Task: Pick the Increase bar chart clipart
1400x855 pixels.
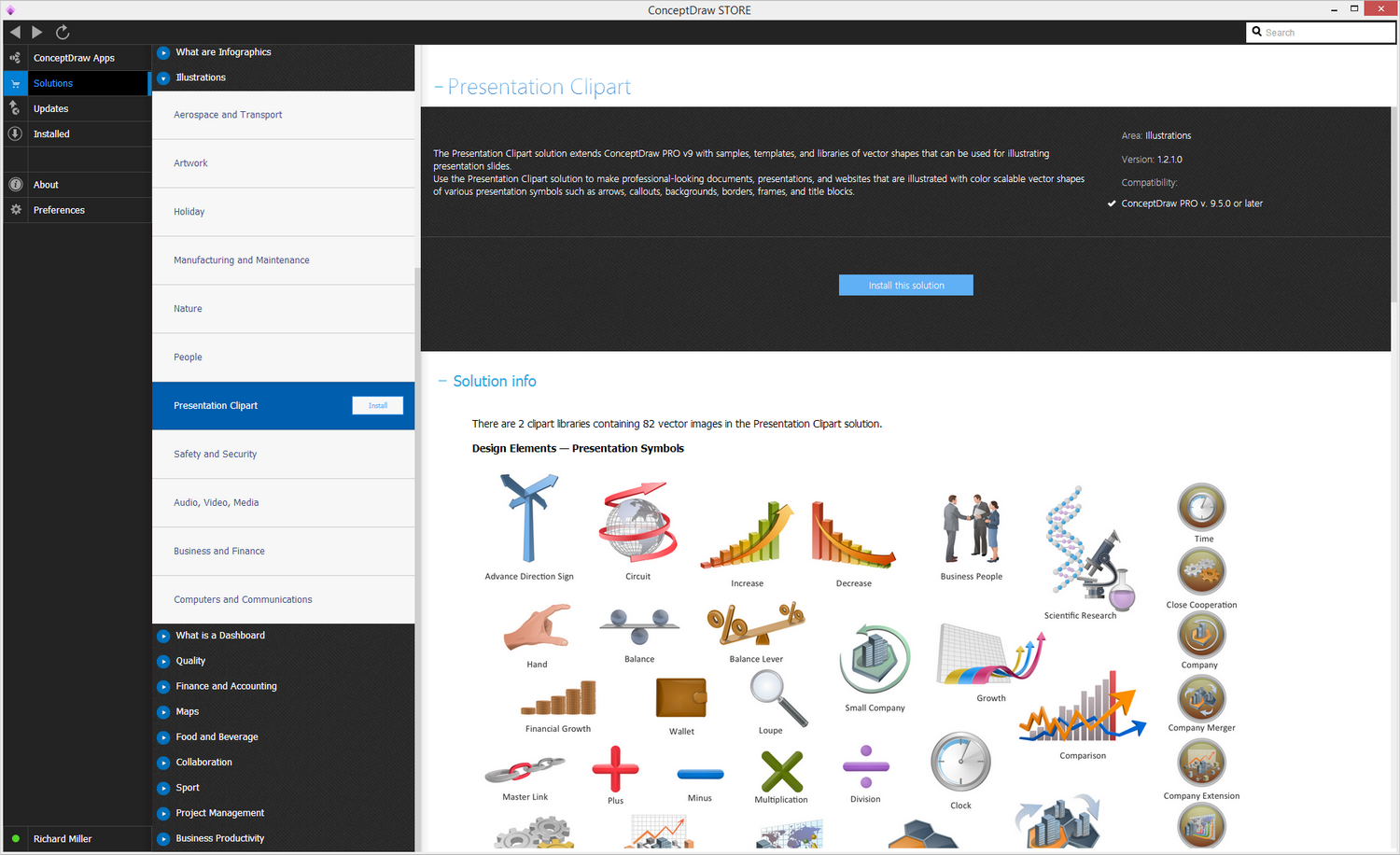Action: tap(747, 535)
